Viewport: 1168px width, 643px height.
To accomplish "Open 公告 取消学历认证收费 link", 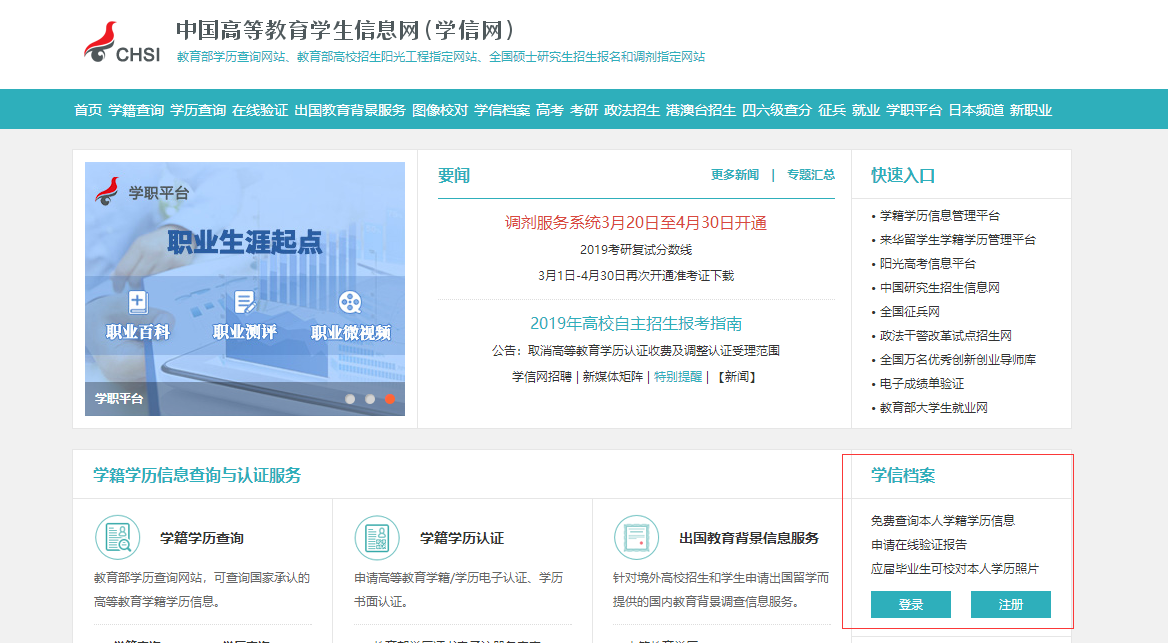I will [635, 350].
